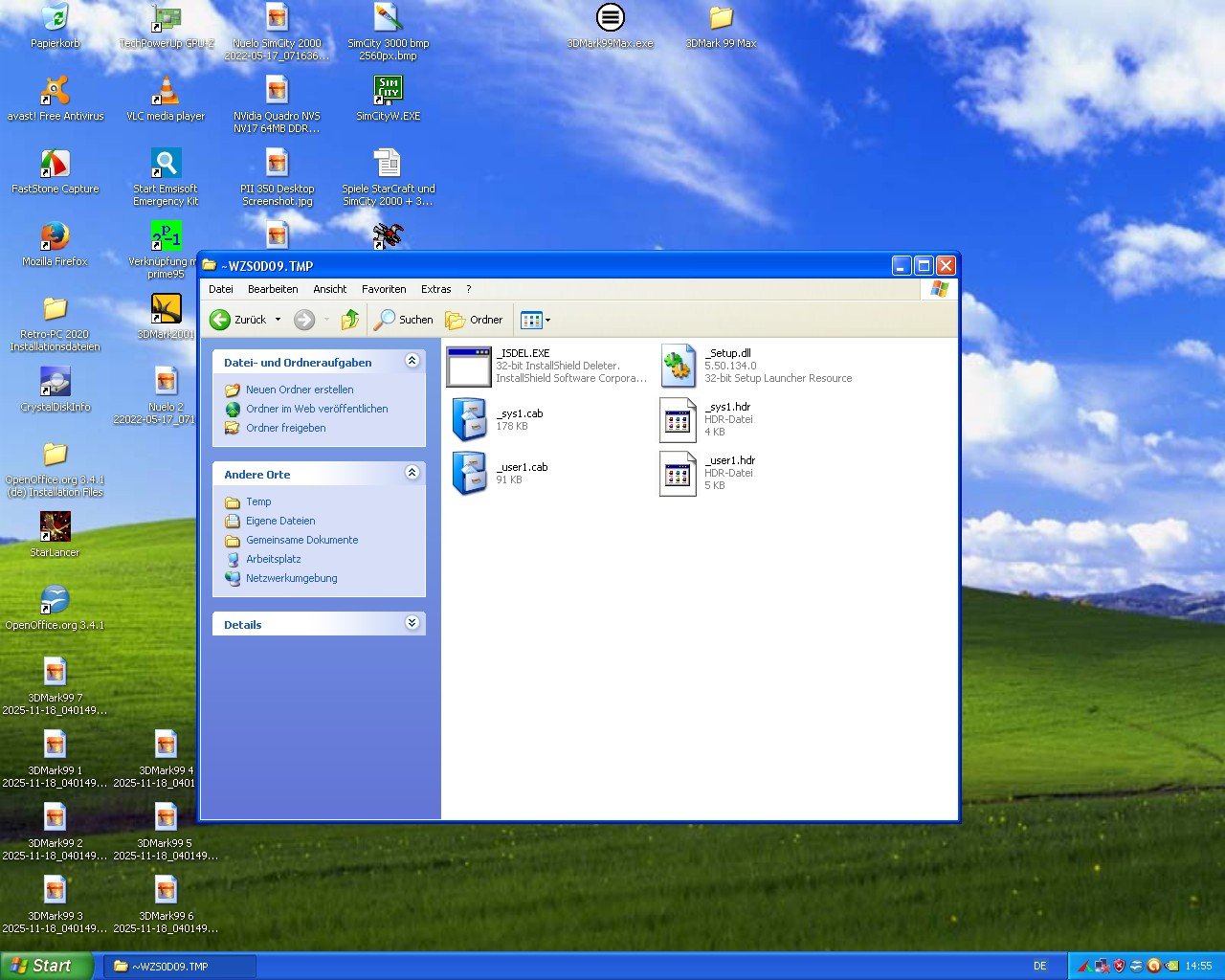The height and width of the screenshot is (980, 1225).
Task: Click Ordner im Web veröffentlichen link
Action: pyautogui.click(x=317, y=409)
